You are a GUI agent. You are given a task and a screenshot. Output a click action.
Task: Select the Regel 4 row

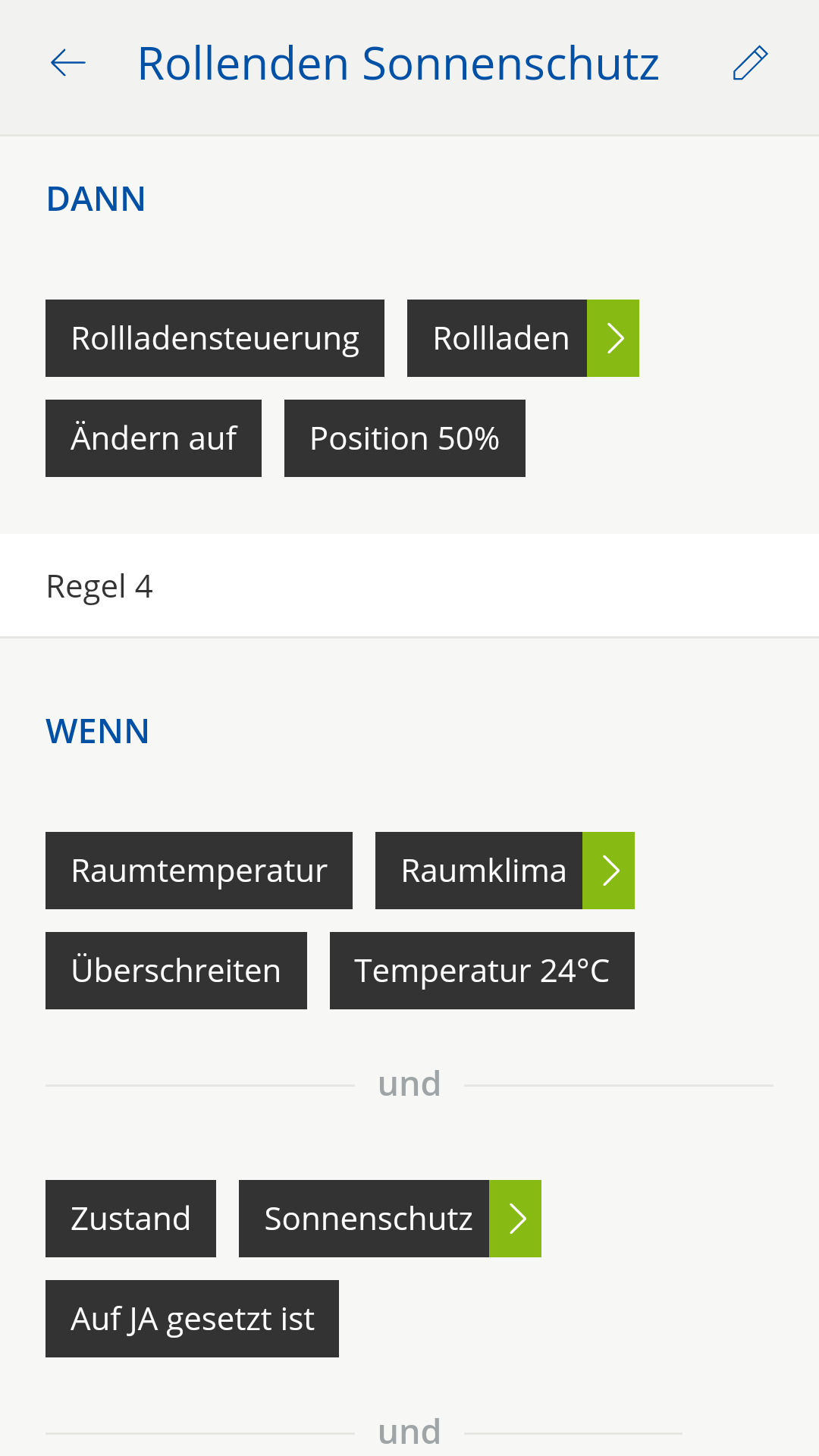coord(409,586)
